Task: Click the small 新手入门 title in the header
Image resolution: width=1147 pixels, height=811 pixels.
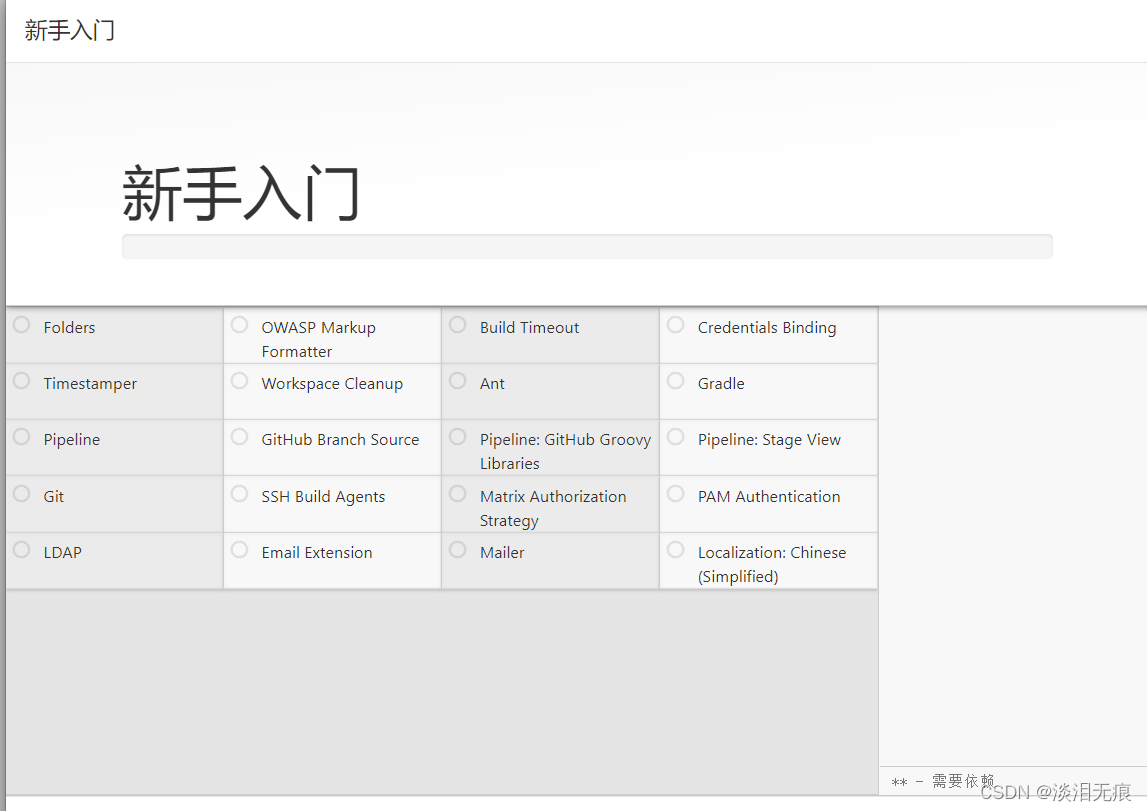Action: click(69, 30)
